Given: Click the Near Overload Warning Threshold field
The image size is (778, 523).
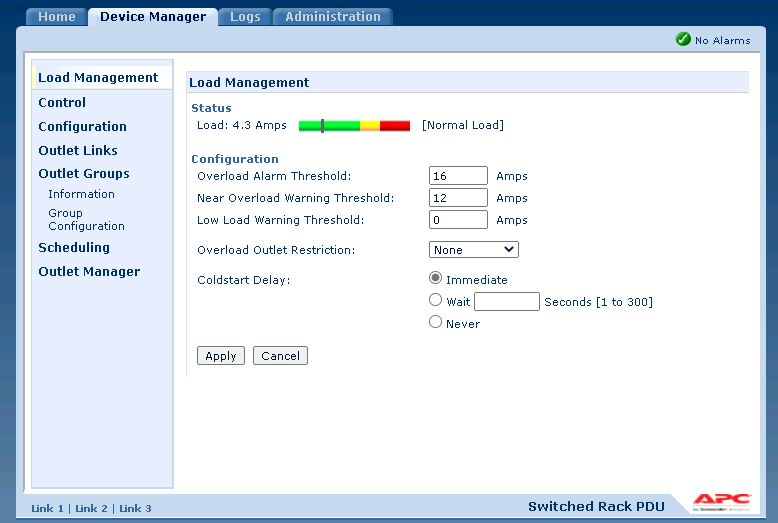Looking at the screenshot, I should [x=458, y=197].
